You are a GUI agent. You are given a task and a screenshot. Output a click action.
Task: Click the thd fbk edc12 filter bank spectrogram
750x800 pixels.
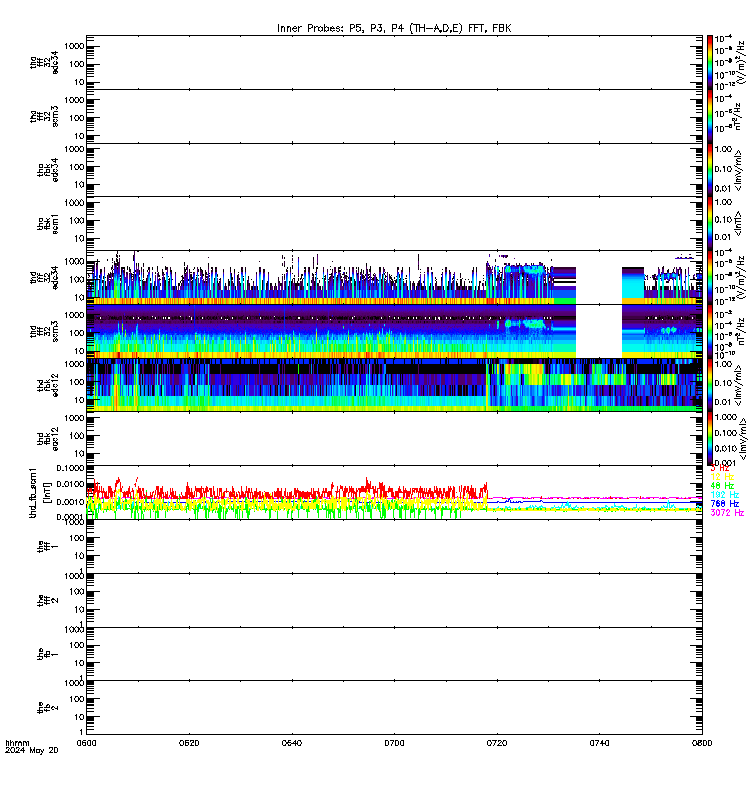[394, 385]
